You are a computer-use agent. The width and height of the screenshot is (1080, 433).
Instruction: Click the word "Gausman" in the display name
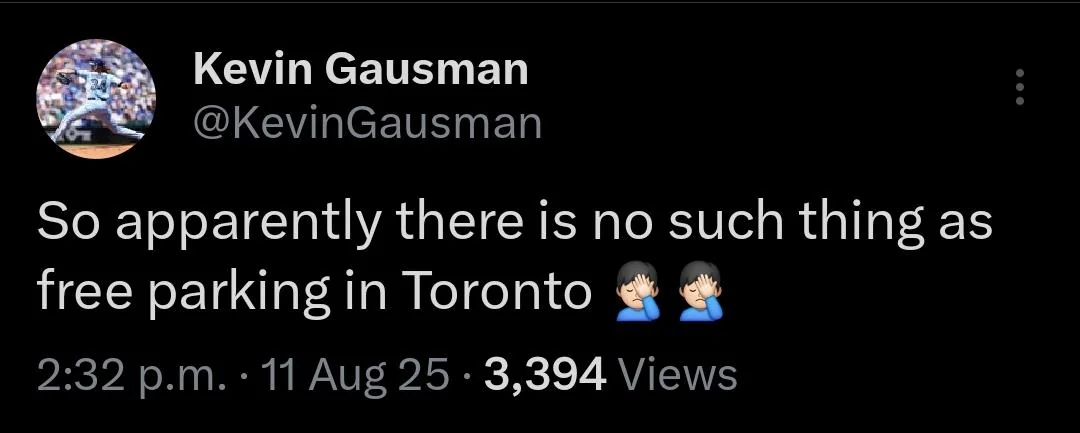click(428, 69)
